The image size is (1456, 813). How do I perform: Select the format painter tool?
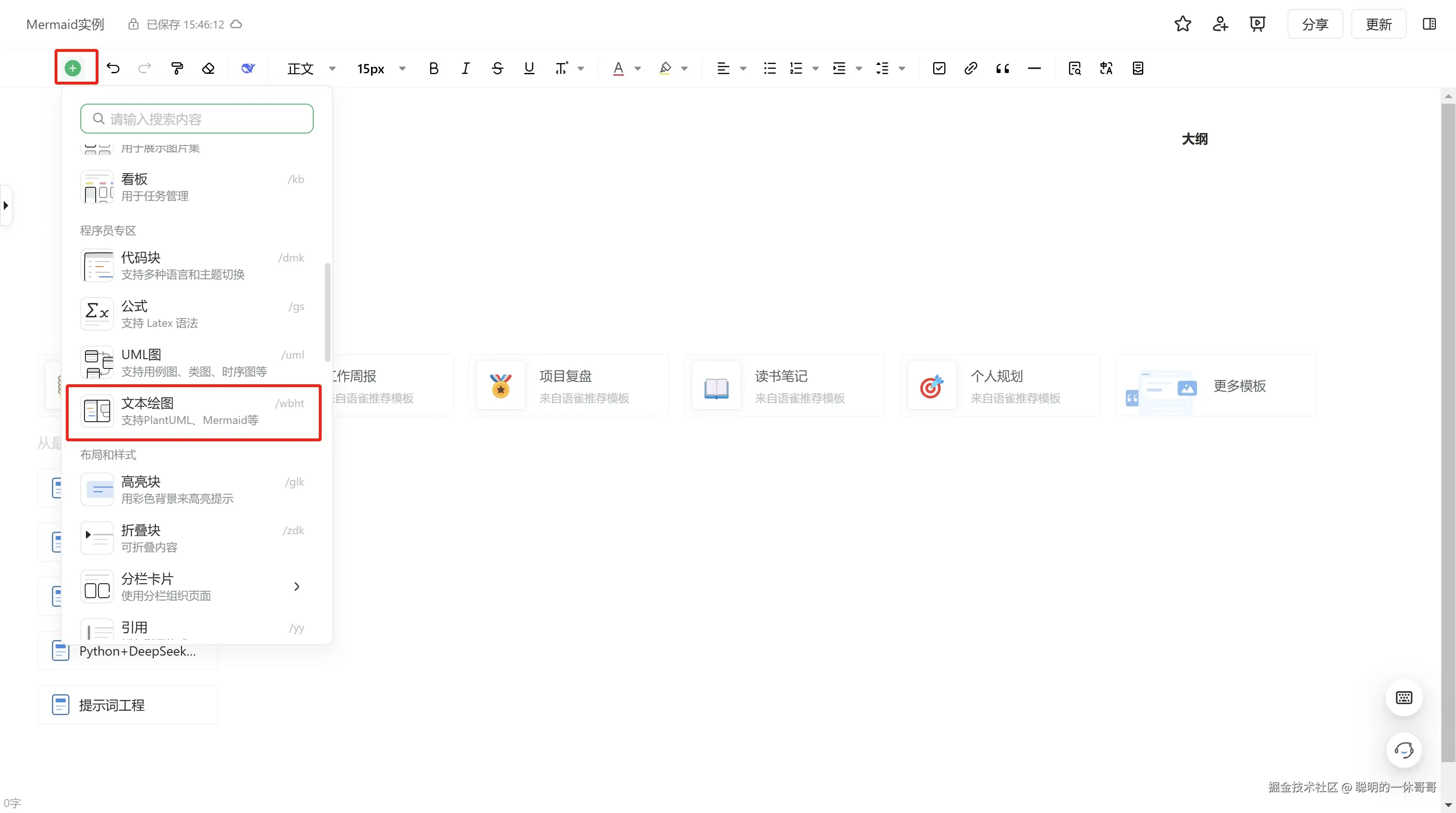tap(177, 68)
